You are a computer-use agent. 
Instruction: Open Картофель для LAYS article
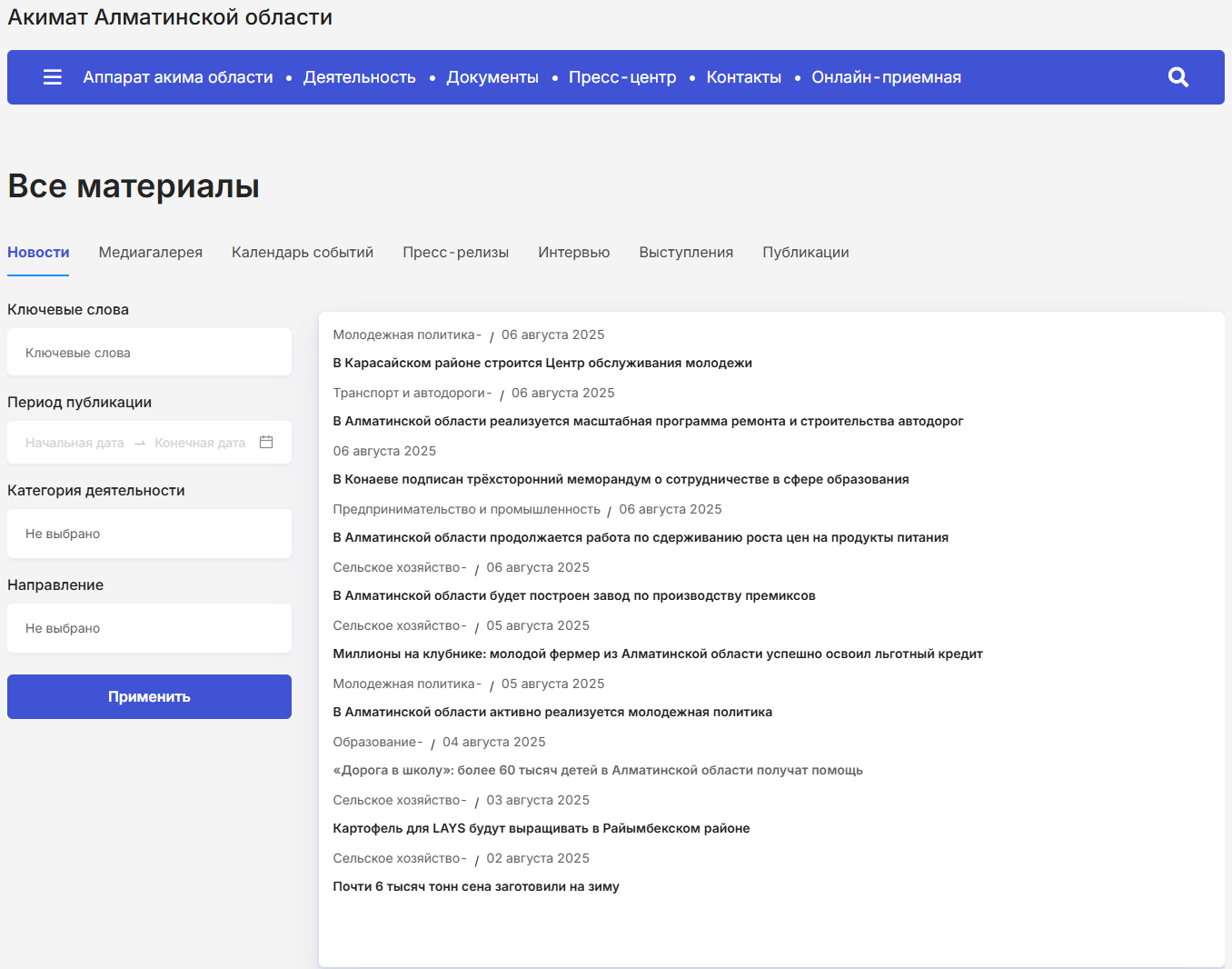click(541, 828)
